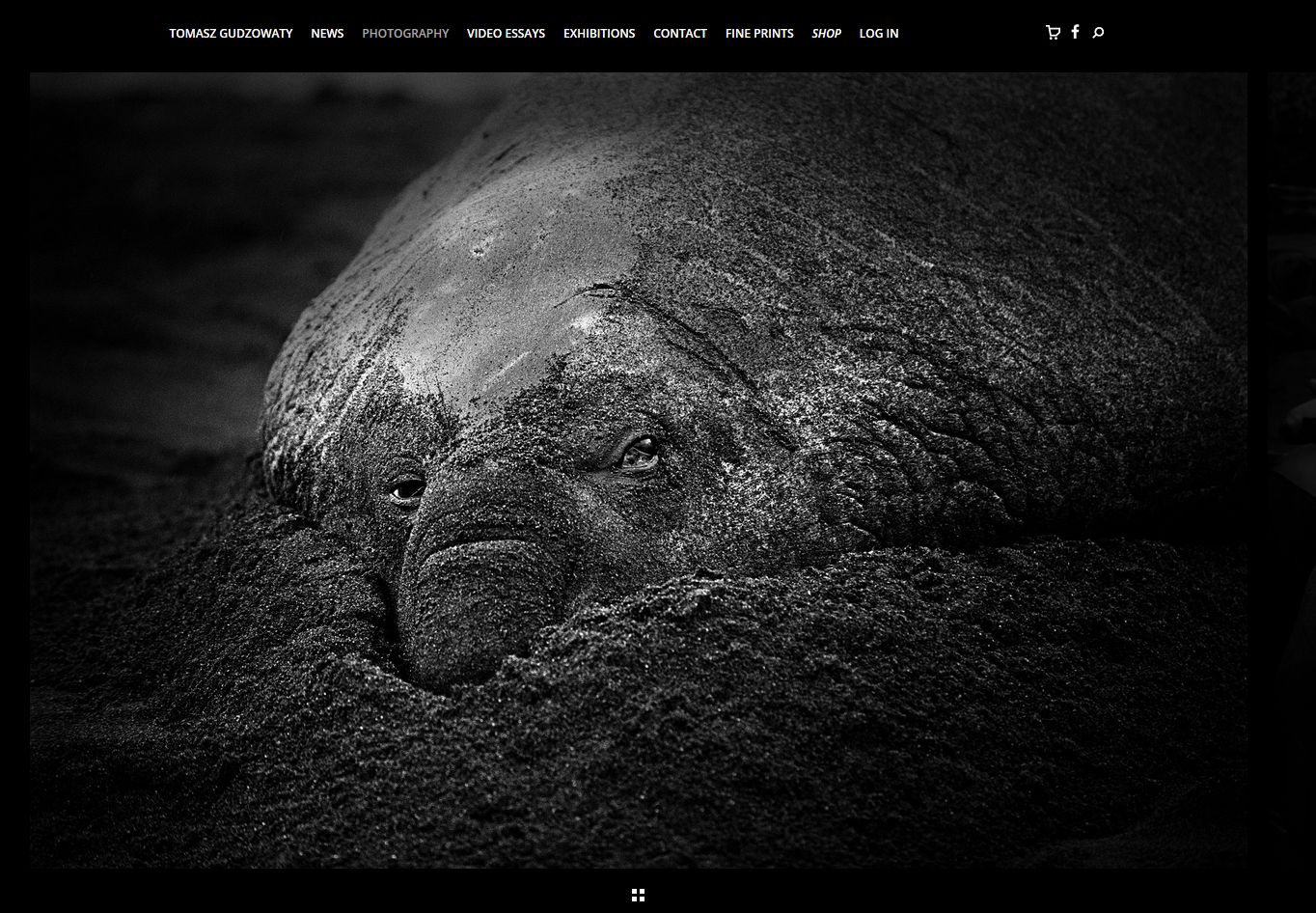Click the main elephant seal photograph
This screenshot has width=1316, height=913.
[x=638, y=469]
